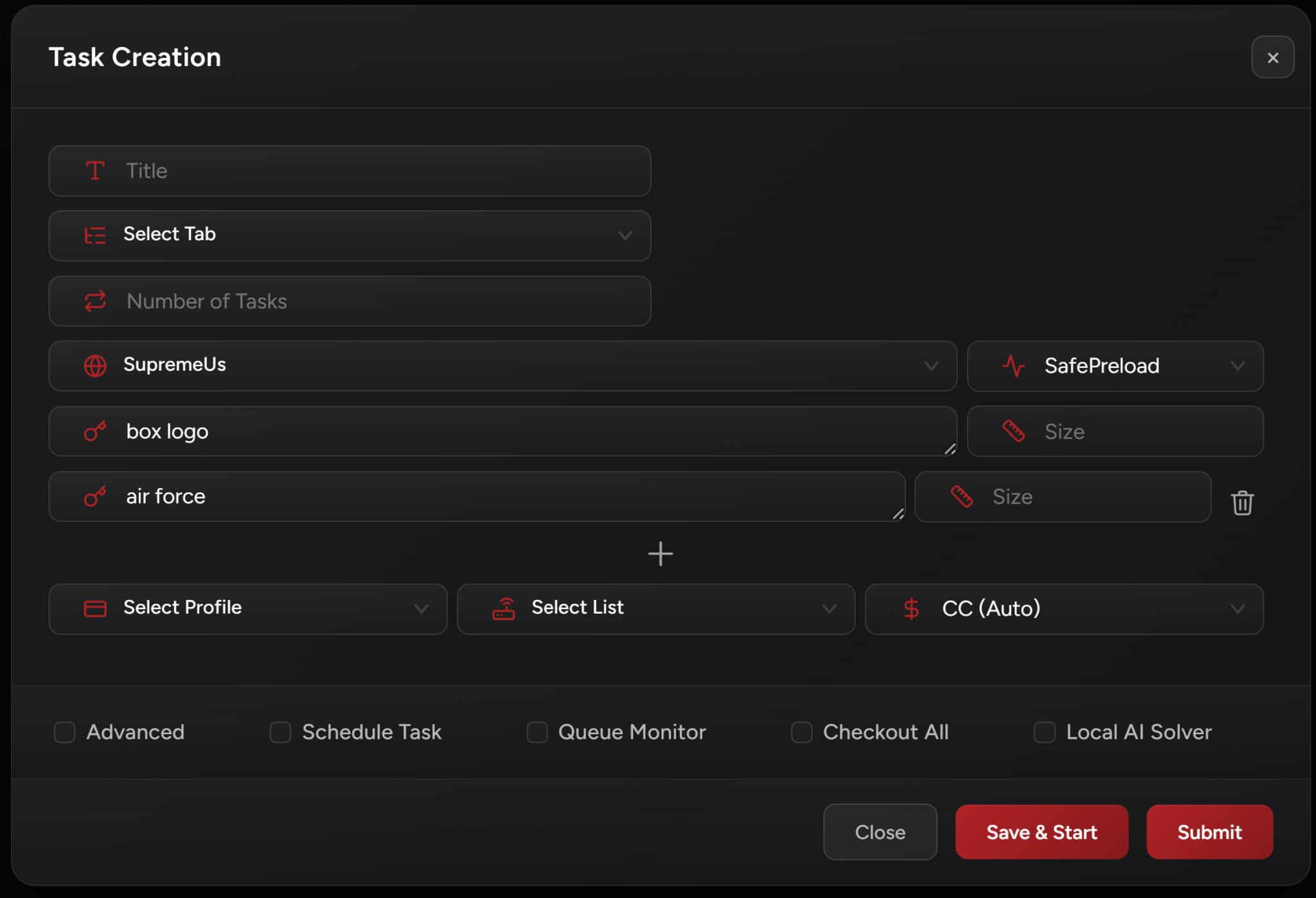The width and height of the screenshot is (1316, 898).
Task: Expand the Select Profile dropdown
Action: pos(421,608)
